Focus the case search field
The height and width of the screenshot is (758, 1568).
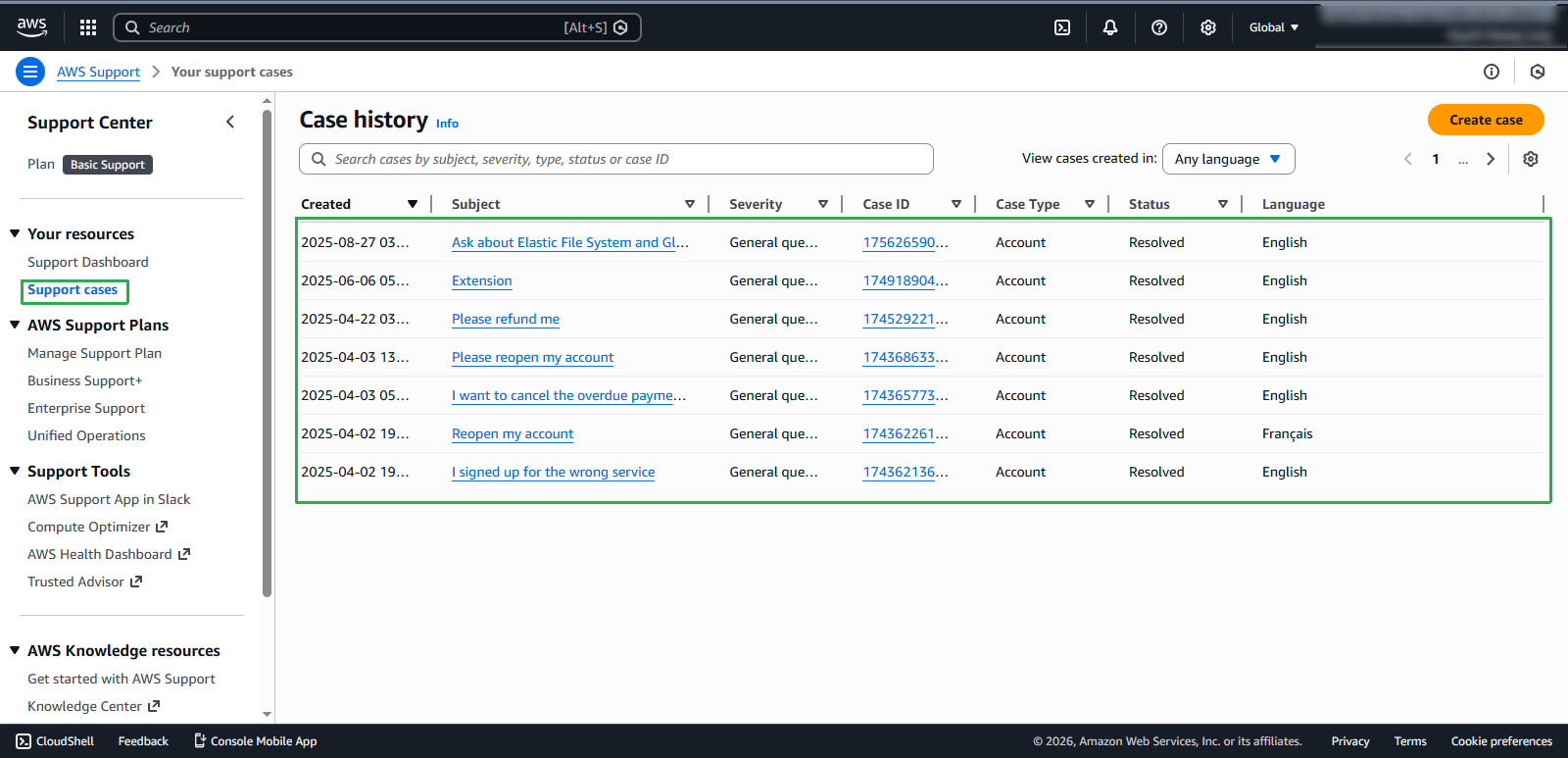tap(616, 159)
